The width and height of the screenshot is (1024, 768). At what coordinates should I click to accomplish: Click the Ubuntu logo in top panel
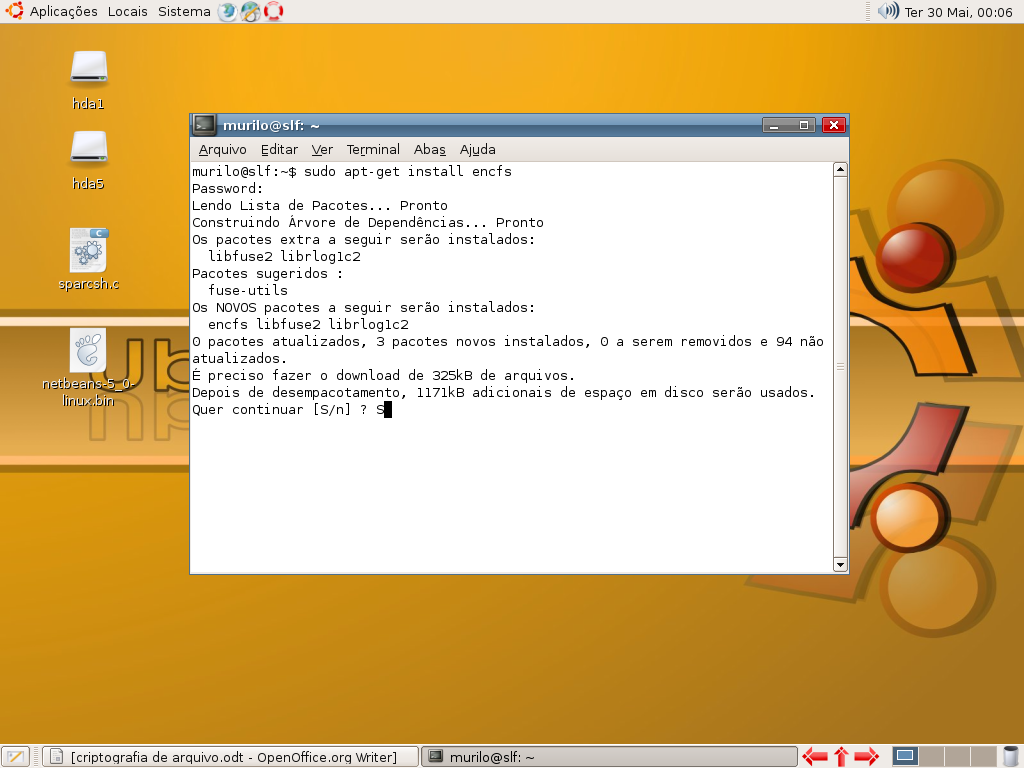pyautogui.click(x=14, y=11)
